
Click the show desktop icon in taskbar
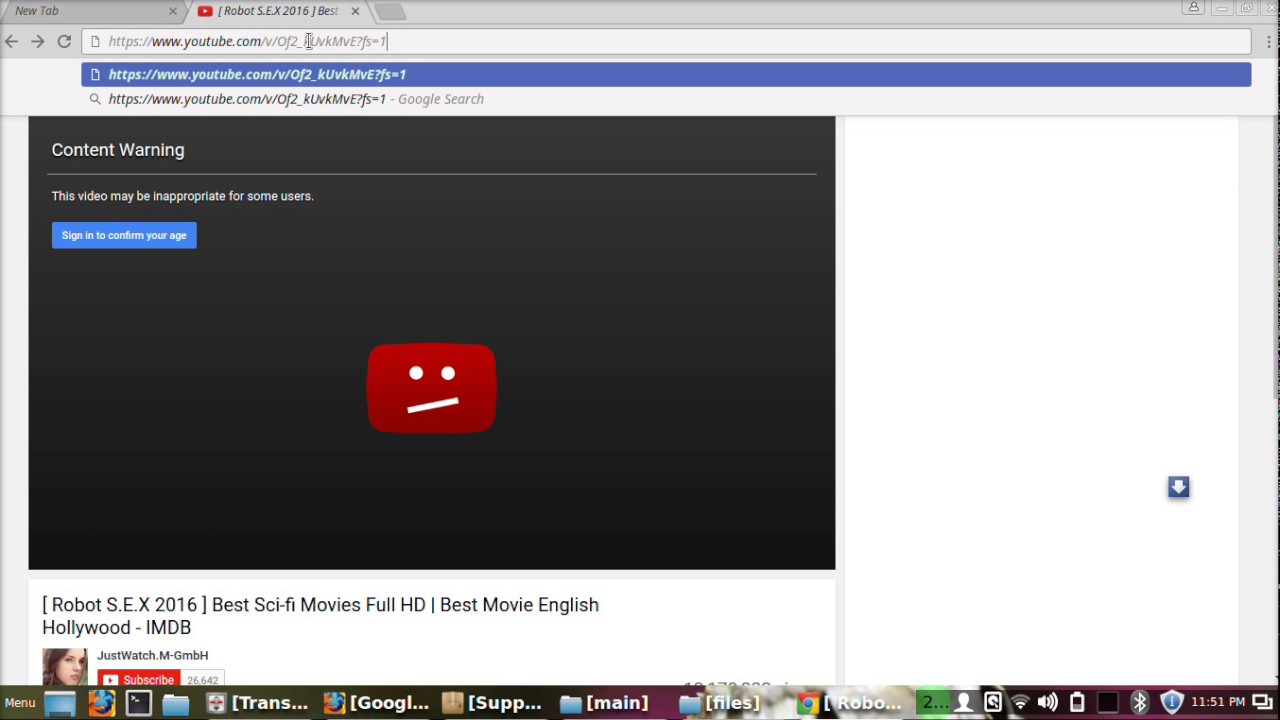[60, 703]
